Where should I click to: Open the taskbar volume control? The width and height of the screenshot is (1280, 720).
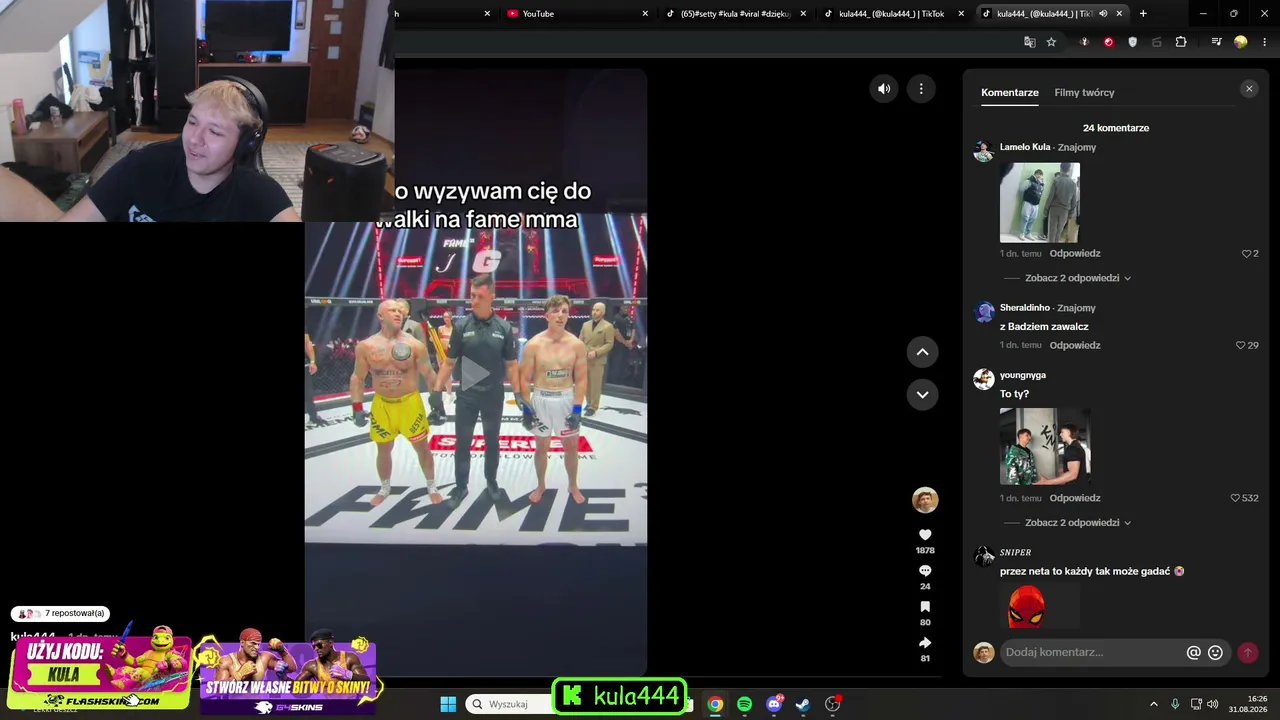coord(1212,704)
